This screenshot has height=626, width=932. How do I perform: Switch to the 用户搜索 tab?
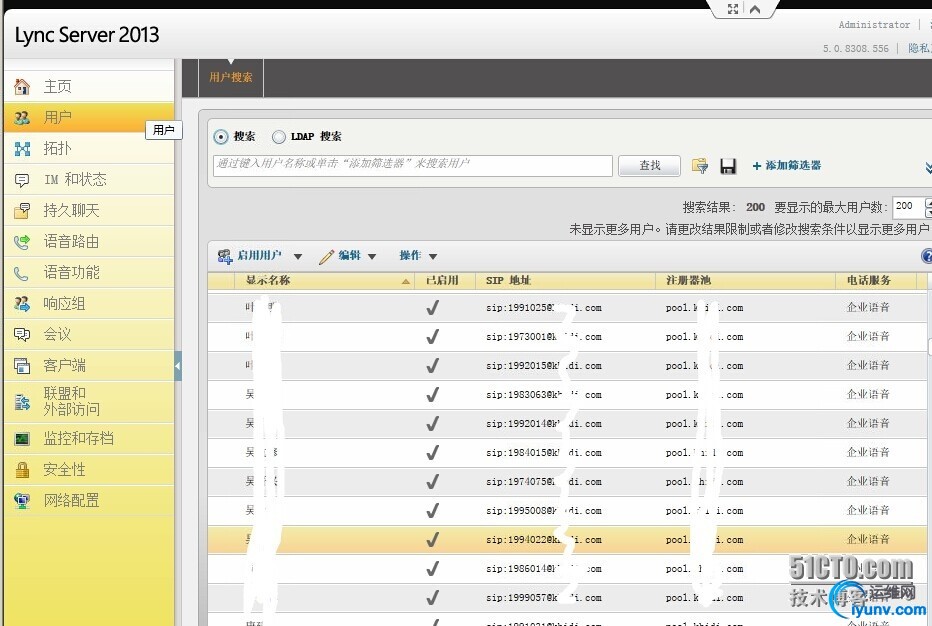231,77
